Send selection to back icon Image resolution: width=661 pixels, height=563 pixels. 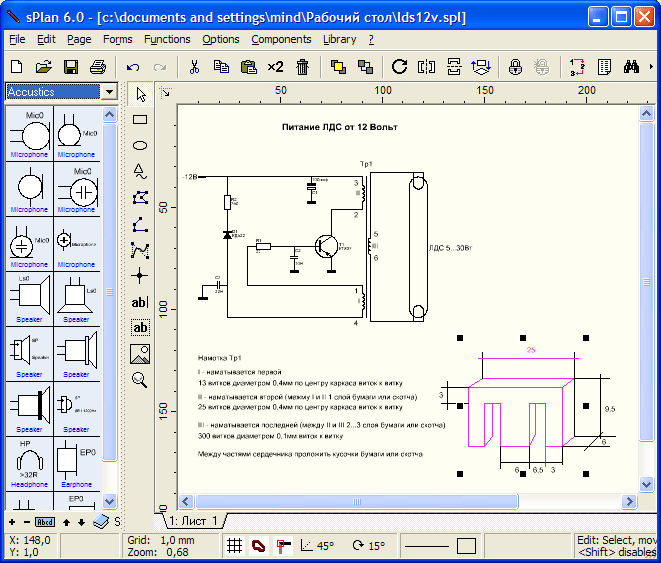point(365,67)
